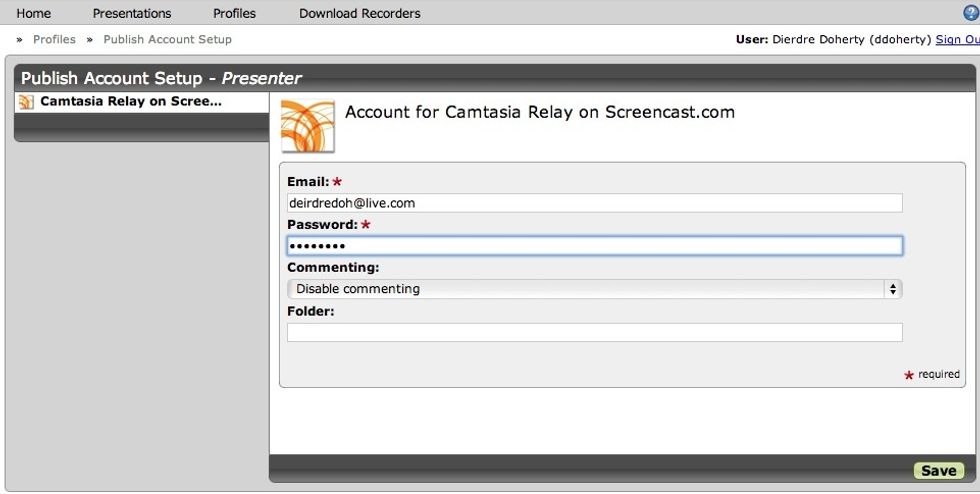Sign out using the Sign Out link
Image resolution: width=980 pixels, height=494 pixels.
pyautogui.click(x=957, y=40)
